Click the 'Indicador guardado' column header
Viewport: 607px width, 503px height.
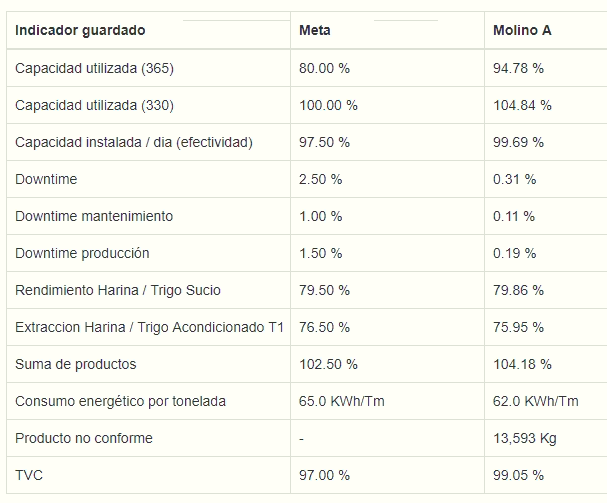coord(80,30)
